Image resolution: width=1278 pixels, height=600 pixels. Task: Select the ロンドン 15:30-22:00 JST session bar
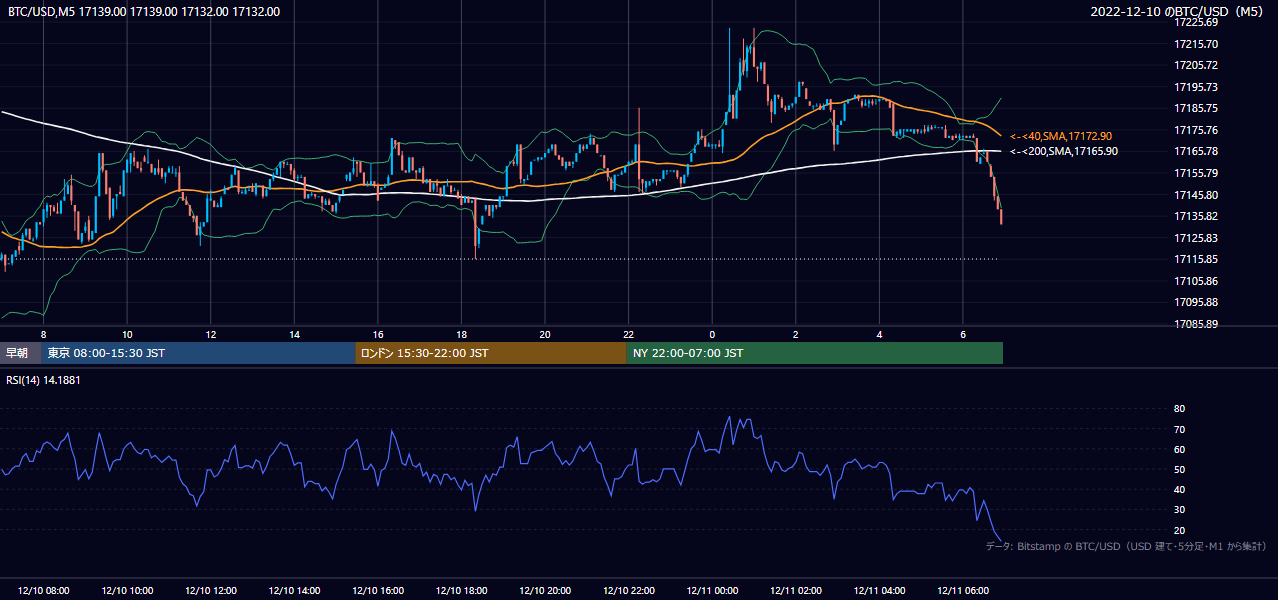click(491, 353)
